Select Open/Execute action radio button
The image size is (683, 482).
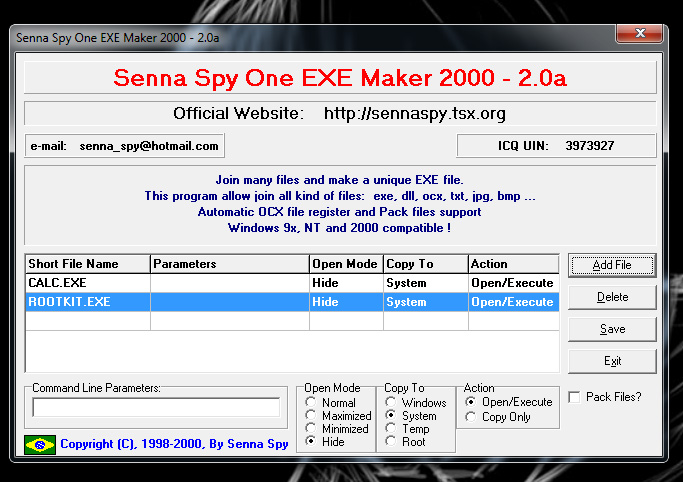[x=472, y=402]
